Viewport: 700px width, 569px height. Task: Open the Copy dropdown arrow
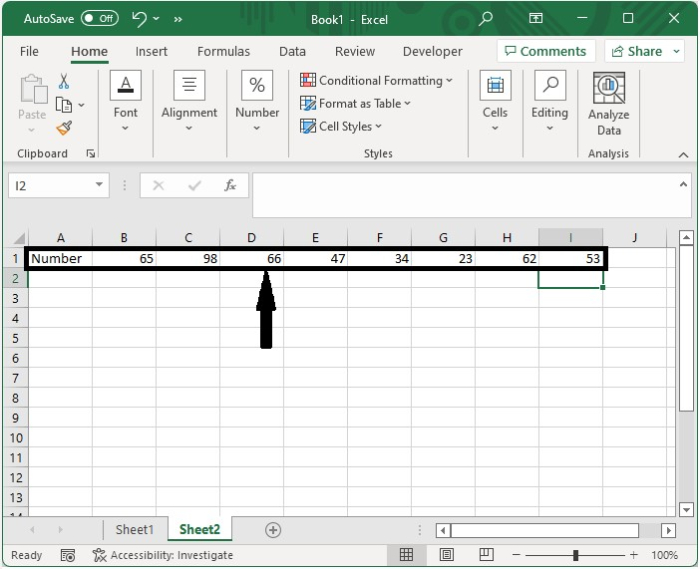click(x=81, y=105)
